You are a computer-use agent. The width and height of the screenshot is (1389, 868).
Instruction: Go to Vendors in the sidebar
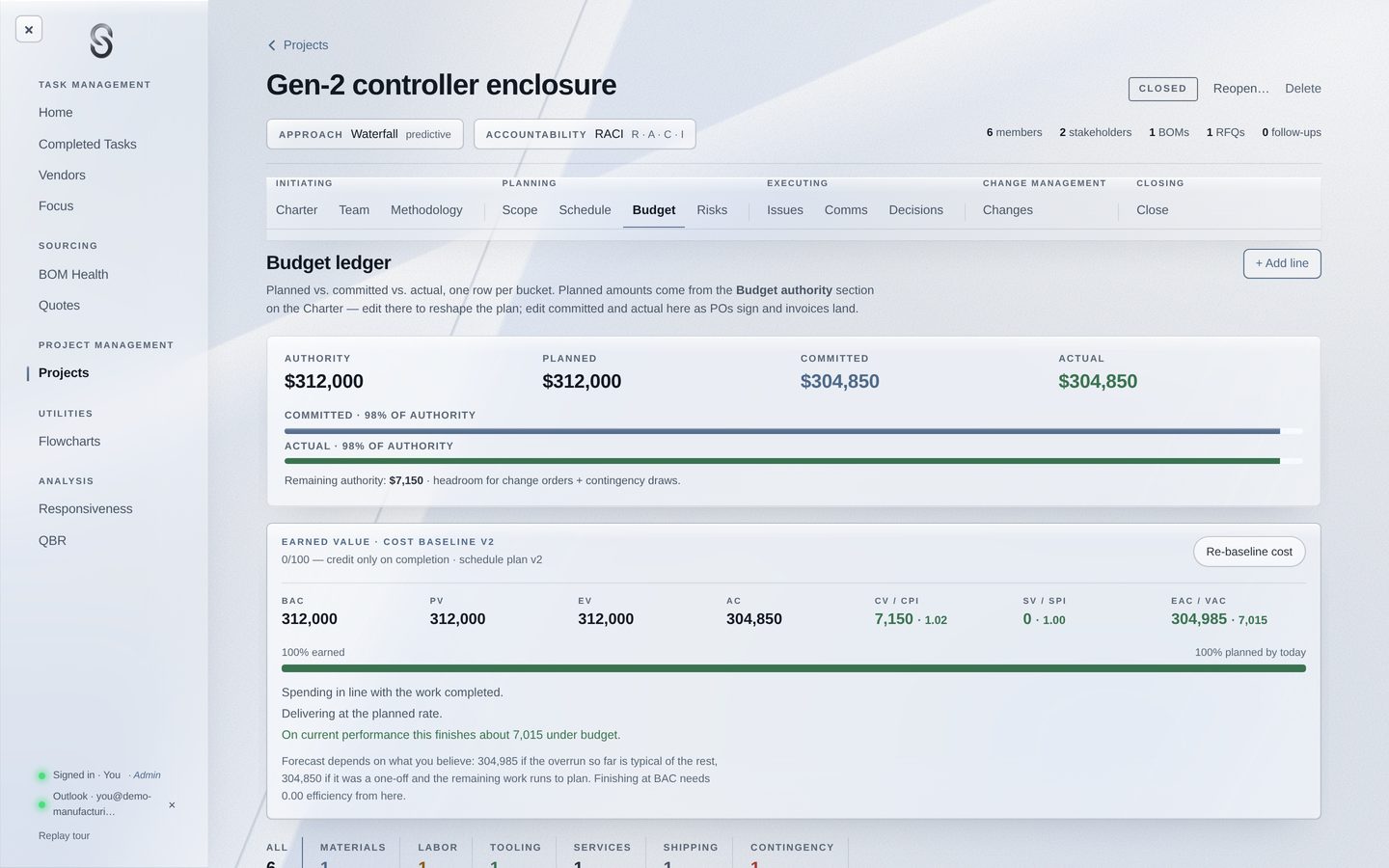62,175
